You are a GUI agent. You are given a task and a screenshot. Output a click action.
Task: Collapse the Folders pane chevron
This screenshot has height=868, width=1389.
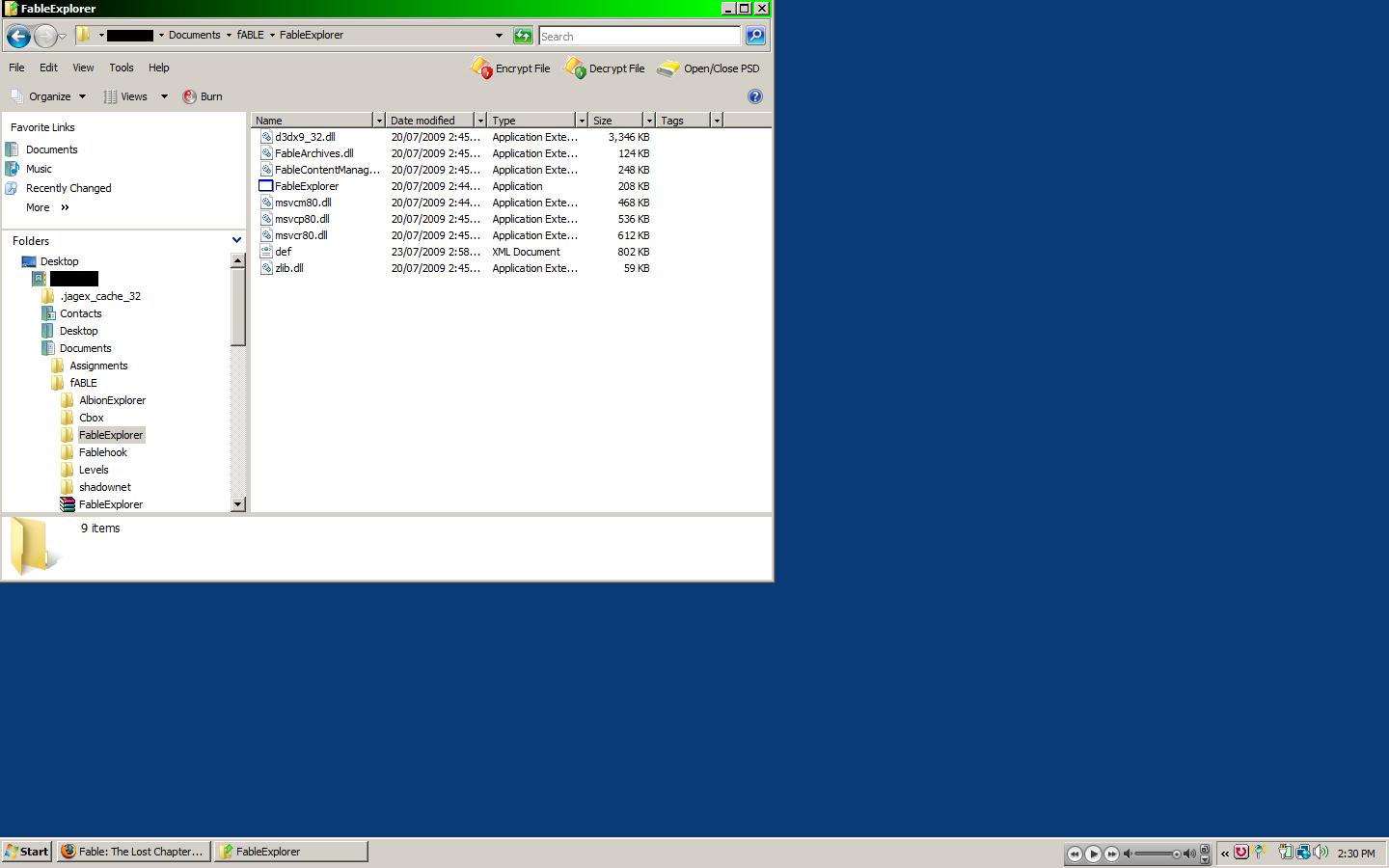click(x=236, y=240)
